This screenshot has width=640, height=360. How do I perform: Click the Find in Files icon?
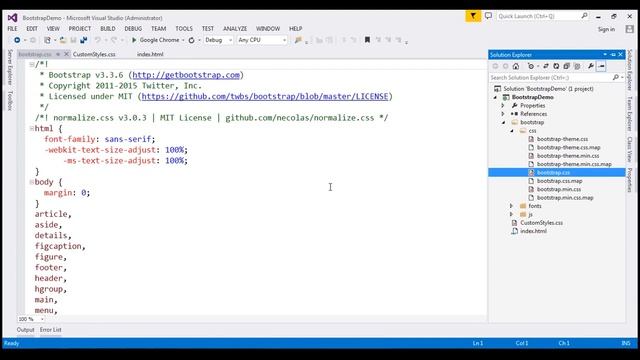coord(298,40)
